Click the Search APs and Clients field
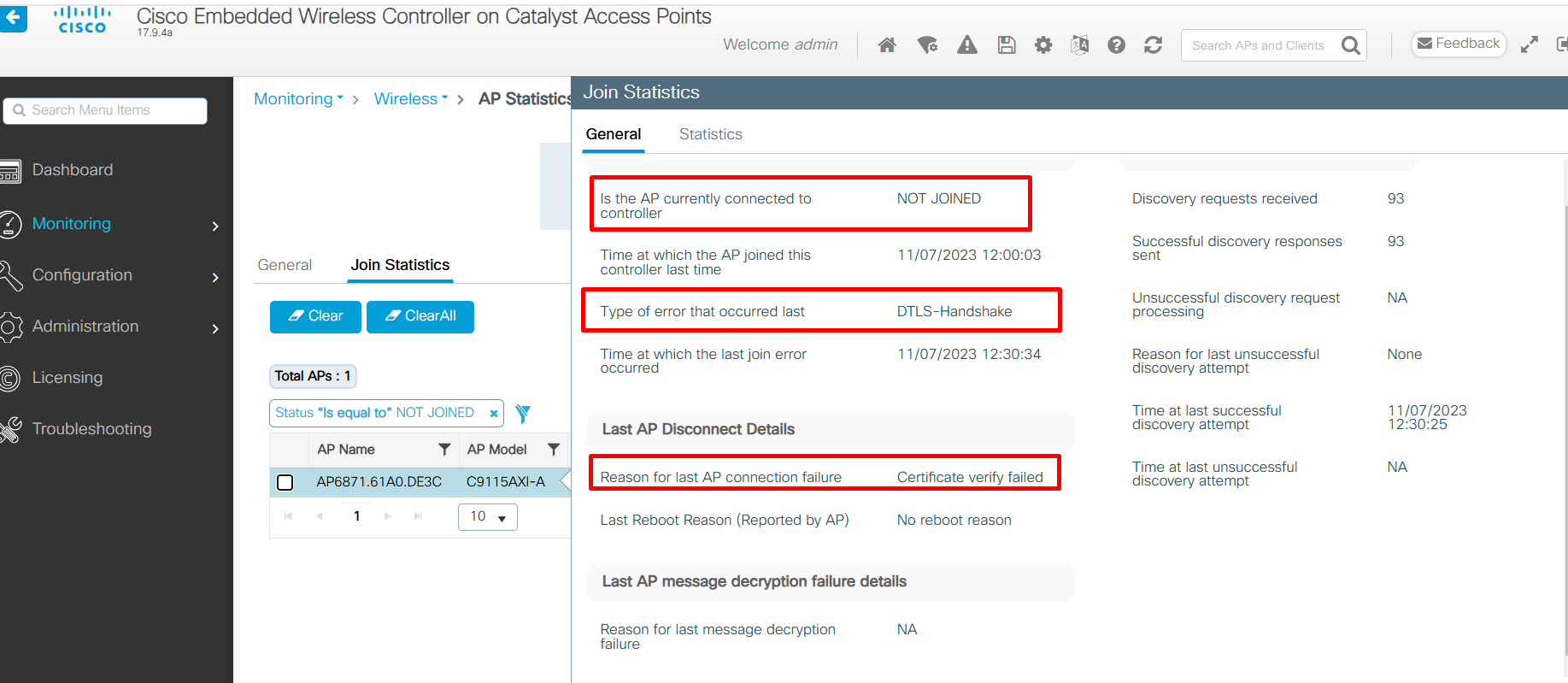The image size is (1568, 683). point(1258,45)
